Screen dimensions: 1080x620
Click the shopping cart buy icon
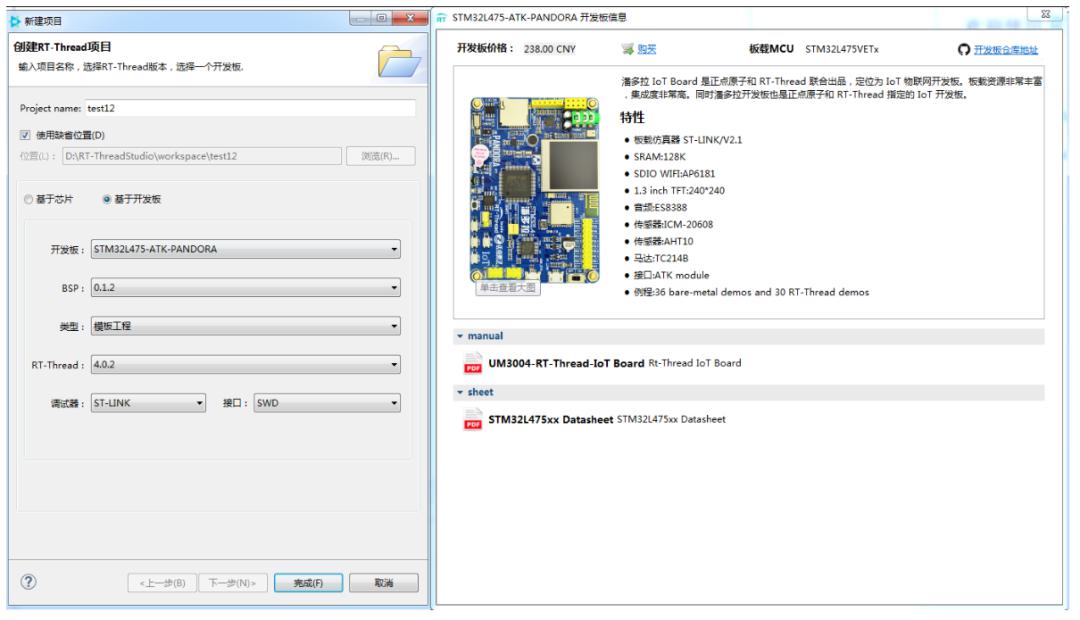click(627, 49)
